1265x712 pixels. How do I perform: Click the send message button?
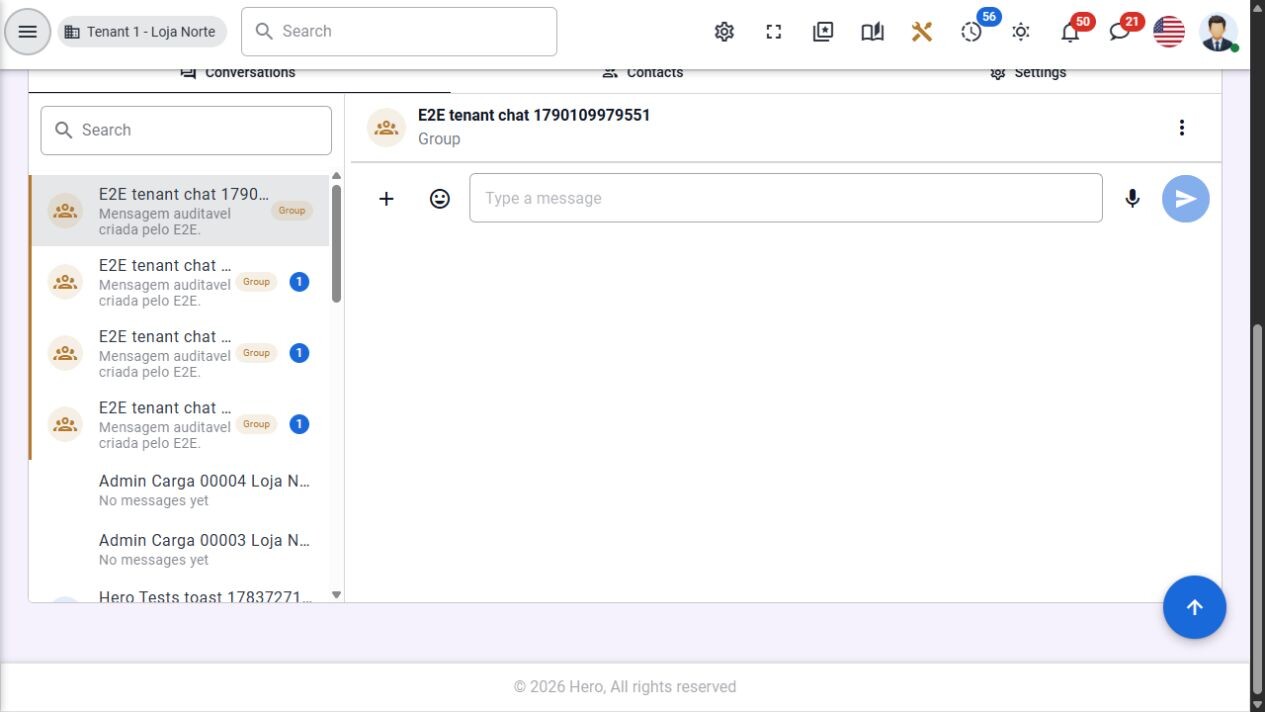click(1186, 199)
